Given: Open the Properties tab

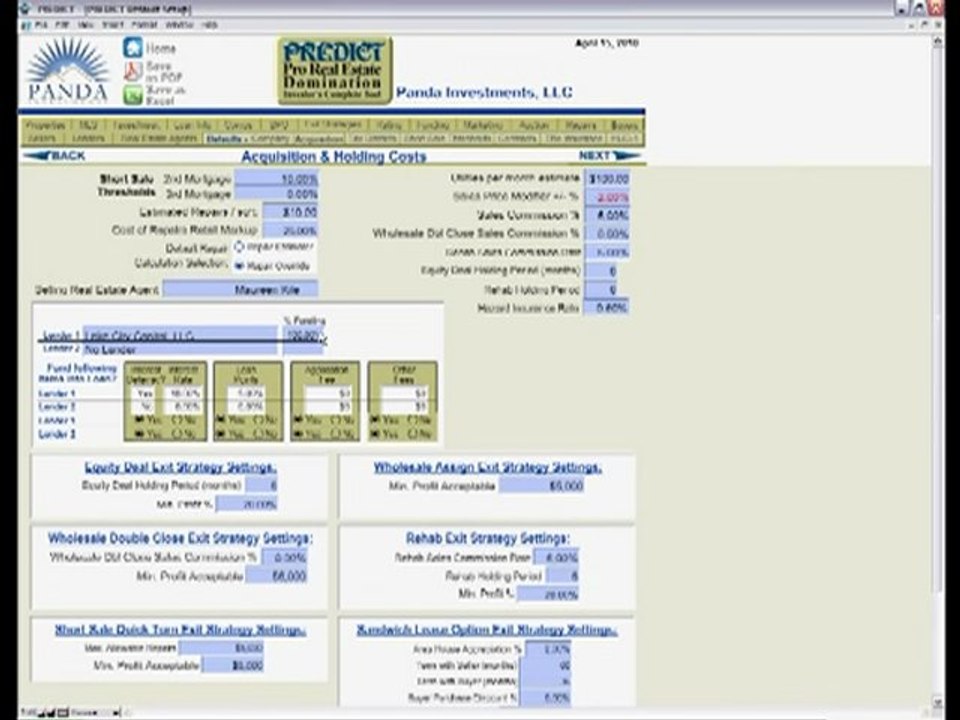Looking at the screenshot, I should click(45, 125).
